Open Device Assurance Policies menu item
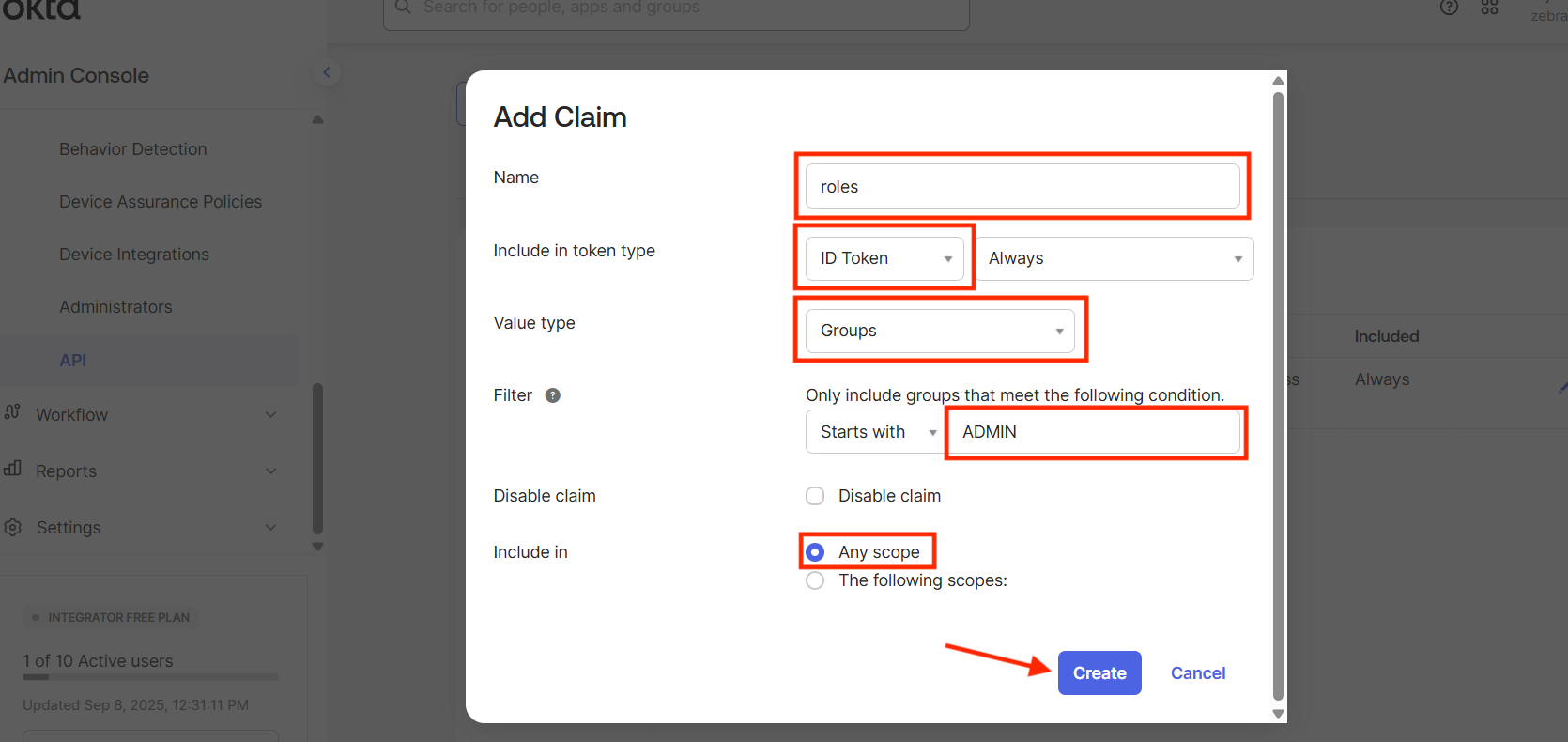 161,202
